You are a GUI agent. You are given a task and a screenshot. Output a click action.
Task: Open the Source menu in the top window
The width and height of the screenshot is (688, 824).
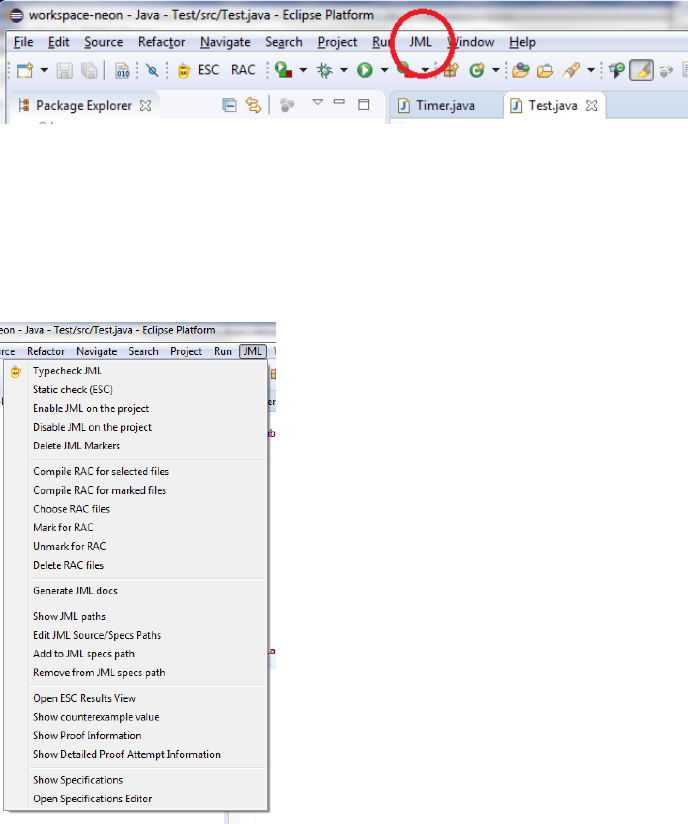[x=104, y=42]
